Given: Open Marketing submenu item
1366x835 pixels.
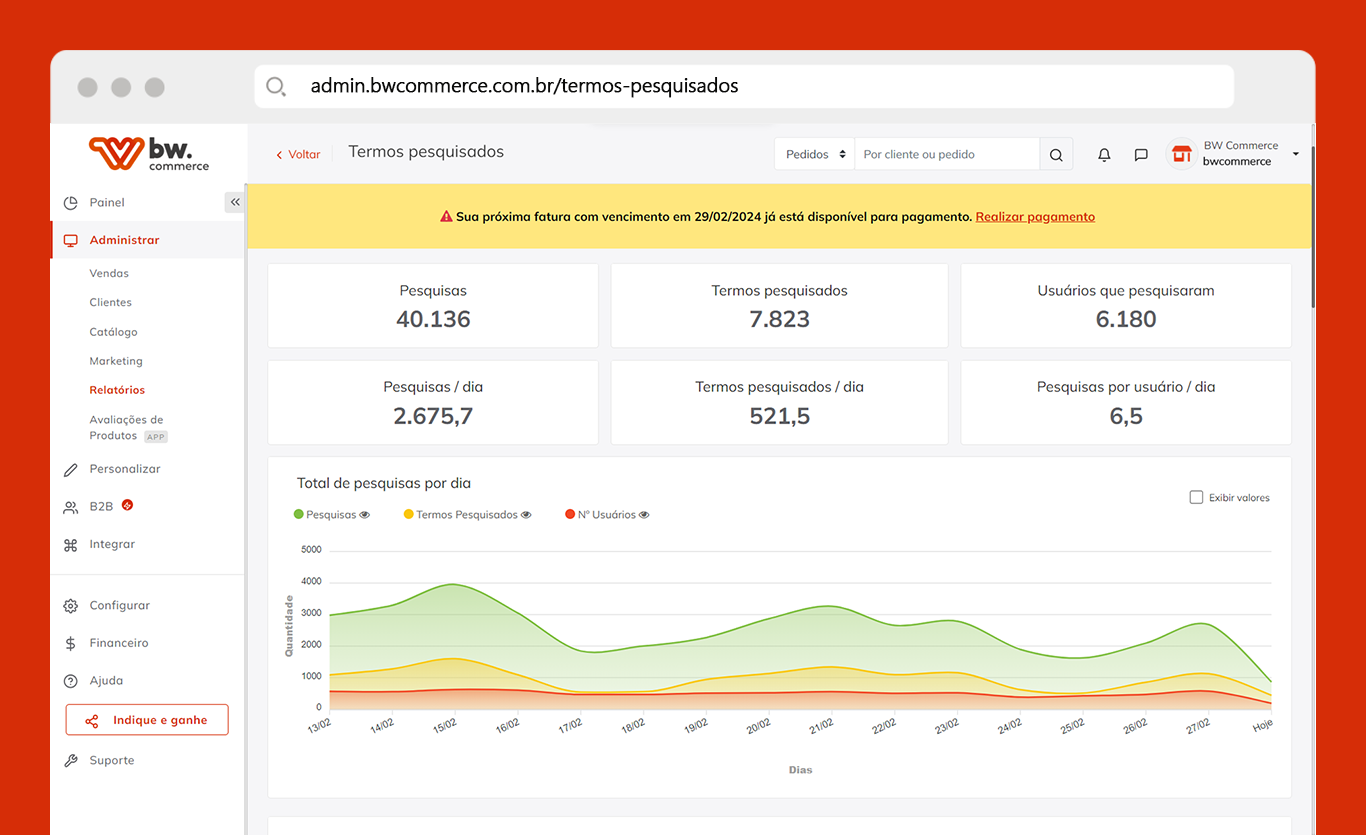Looking at the screenshot, I should coord(116,361).
